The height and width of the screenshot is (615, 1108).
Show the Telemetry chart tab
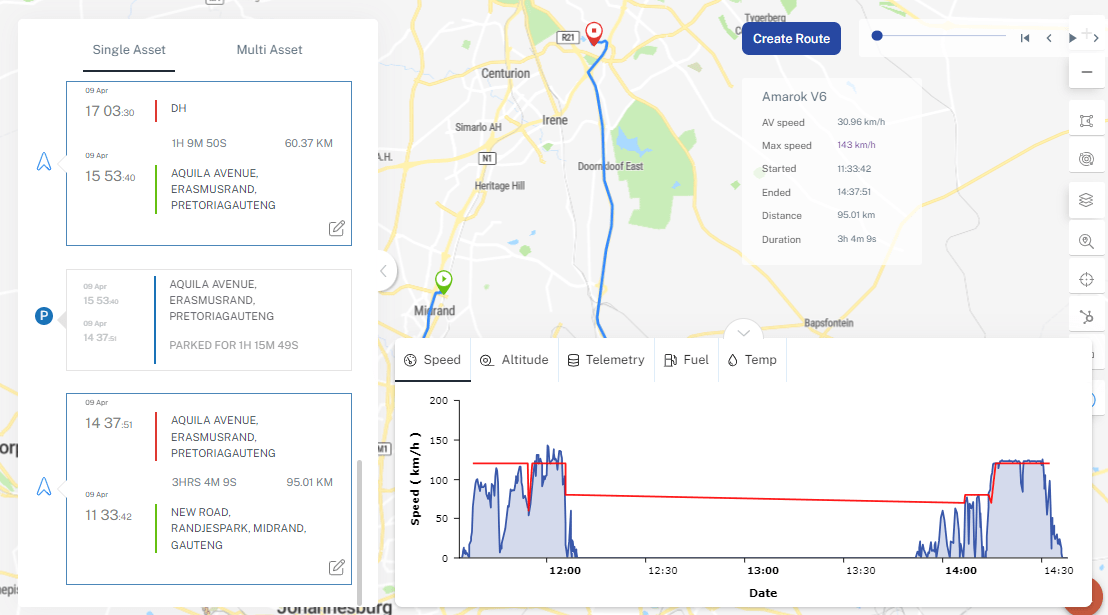click(x=605, y=360)
